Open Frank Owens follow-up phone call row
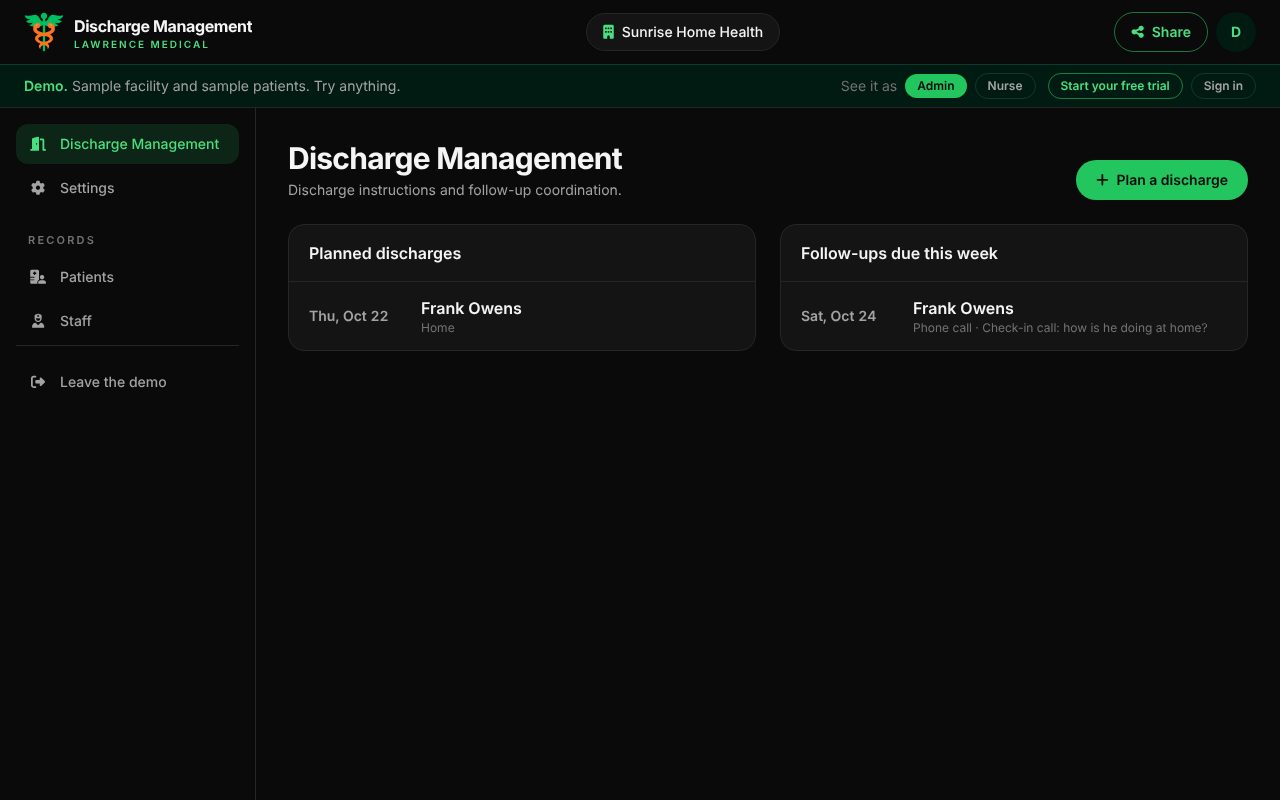Viewport: 1280px width, 800px height. (x=1014, y=316)
